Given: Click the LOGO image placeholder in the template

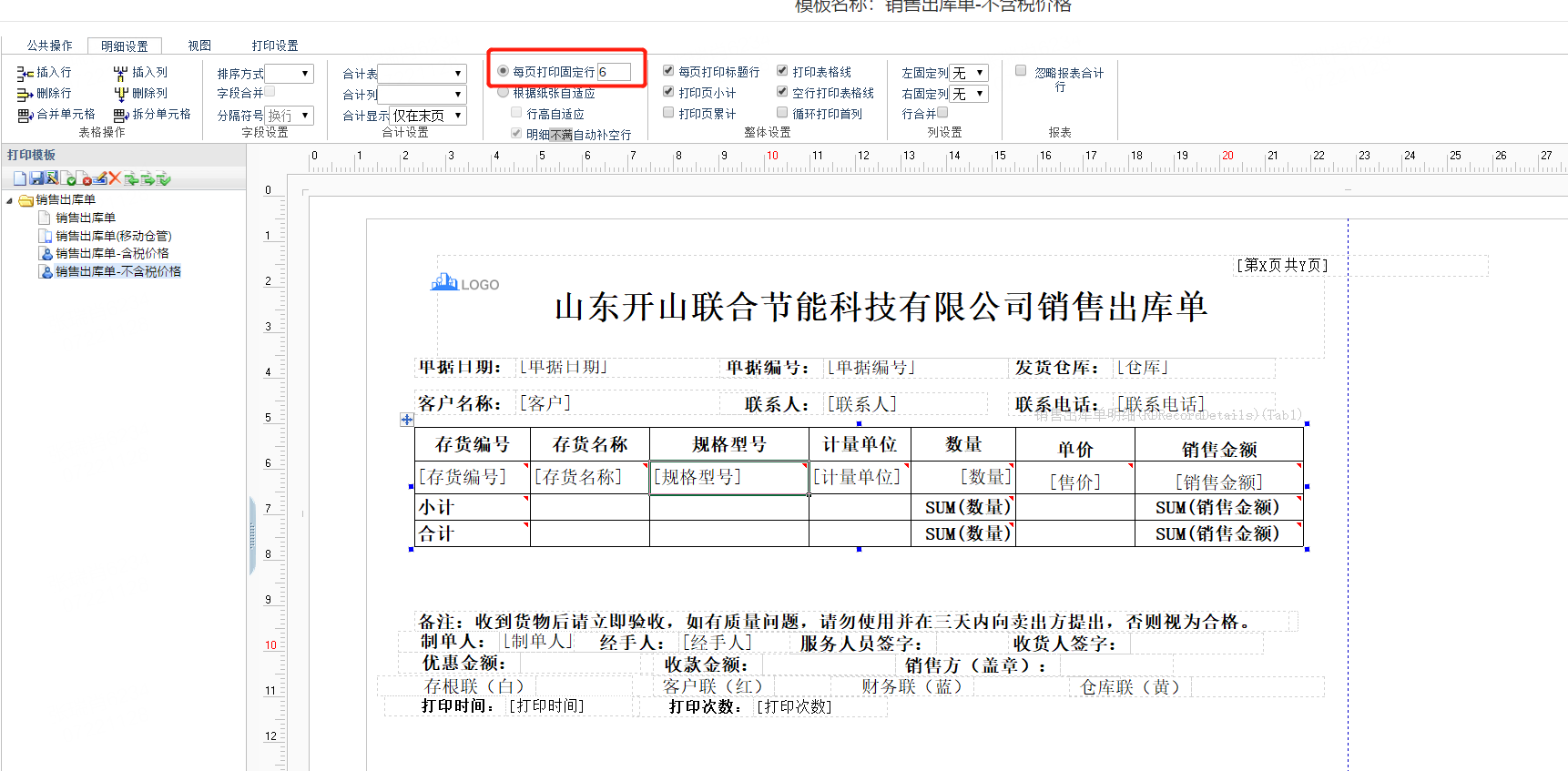Looking at the screenshot, I should tap(464, 283).
